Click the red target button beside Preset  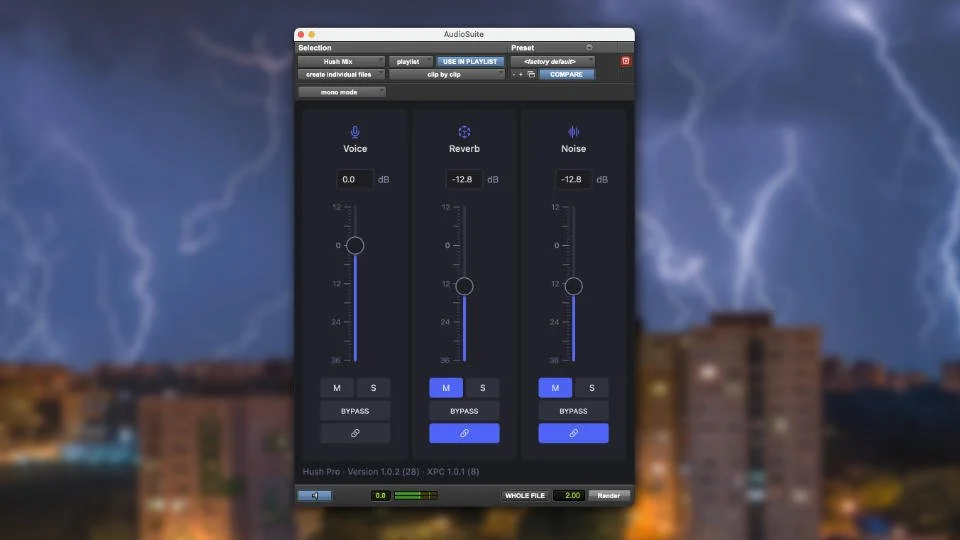tap(625, 61)
